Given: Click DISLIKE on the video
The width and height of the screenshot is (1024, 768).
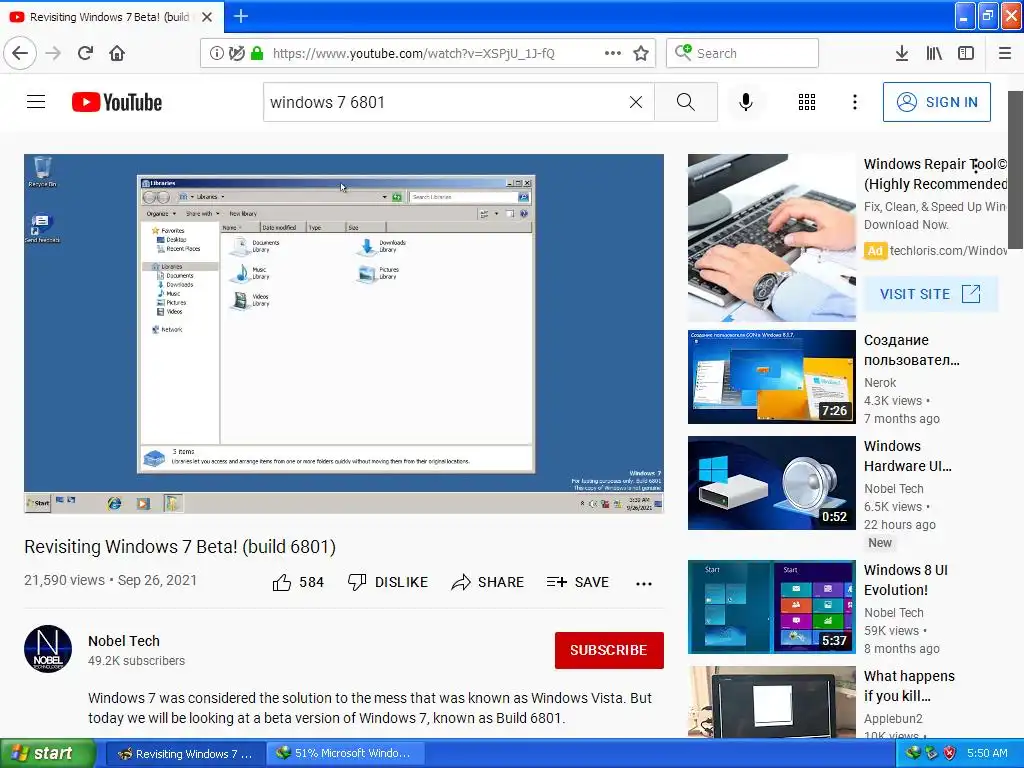Looking at the screenshot, I should click(x=388, y=582).
